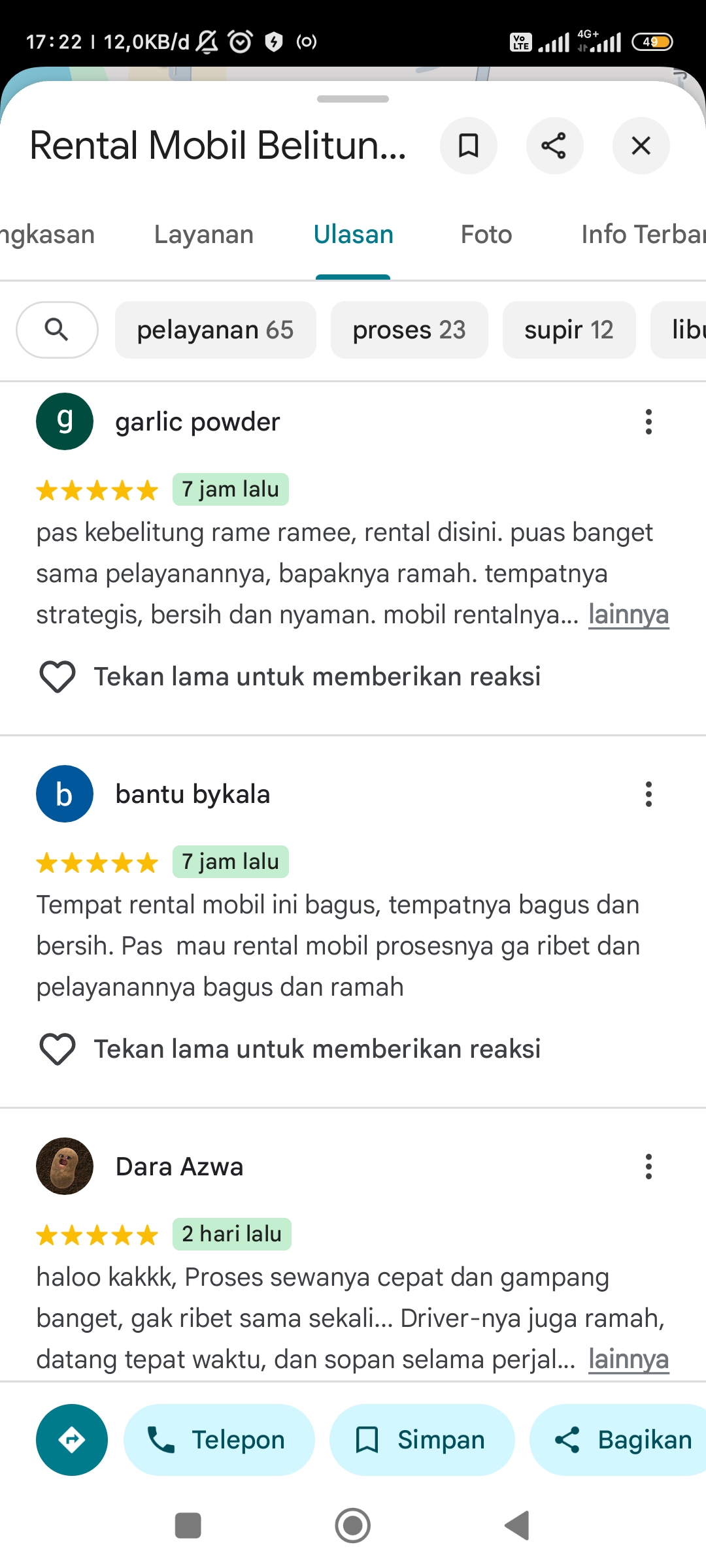
Task: Open the three-dot menu for garlic powder's review
Action: pyautogui.click(x=648, y=422)
